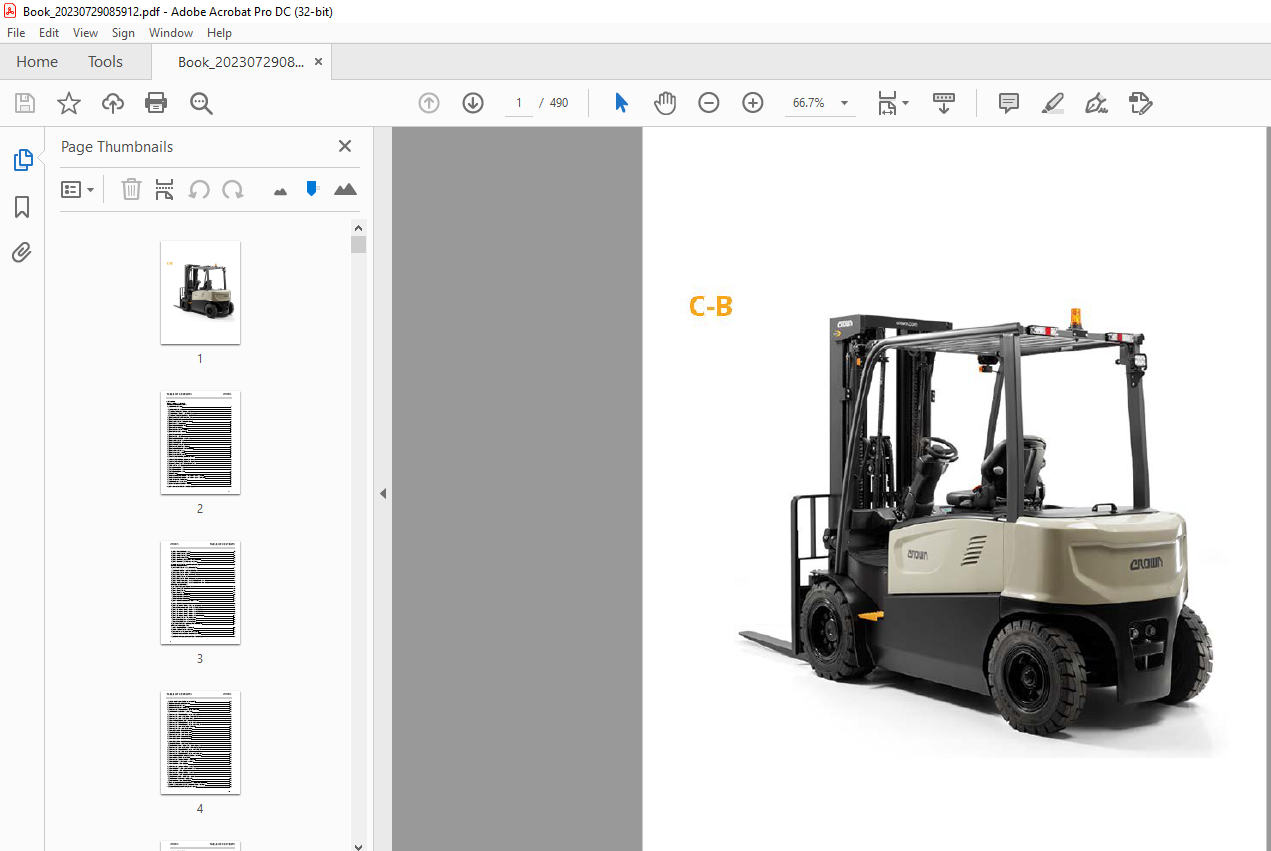Open the Attachments paperclip panel
This screenshot has height=851, width=1271.
[x=22, y=252]
